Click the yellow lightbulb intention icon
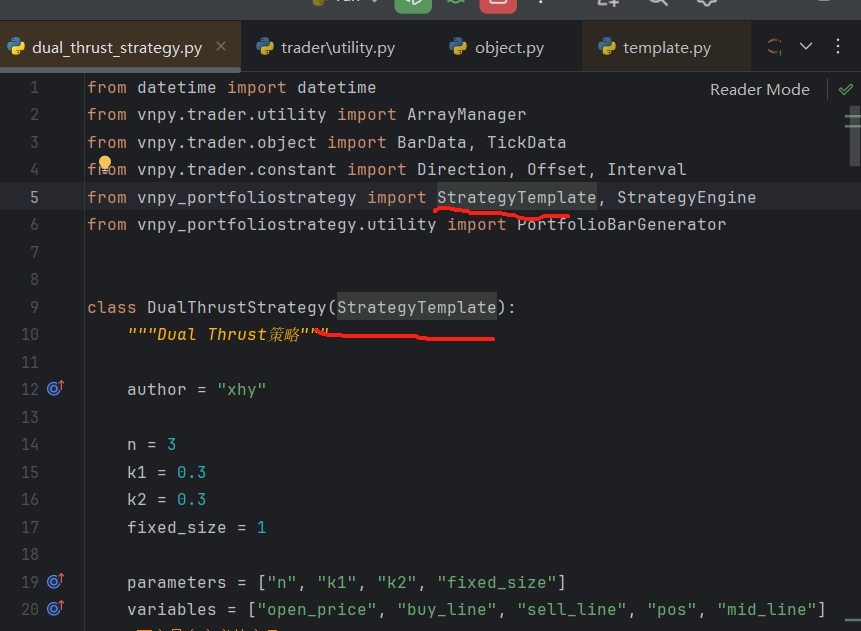861x631 pixels. 105,163
